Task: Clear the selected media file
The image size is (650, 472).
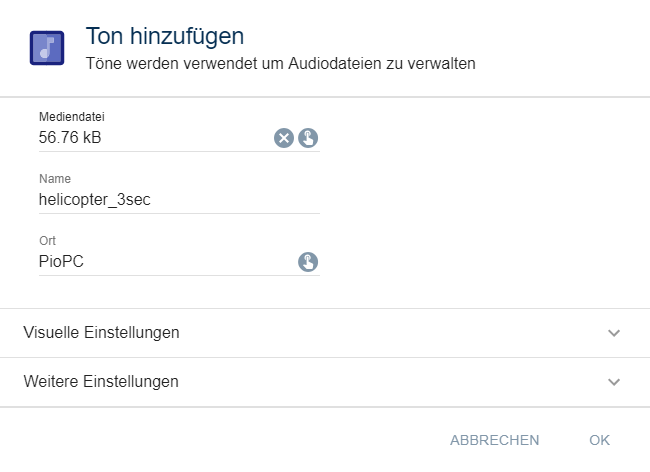Action: coord(284,138)
